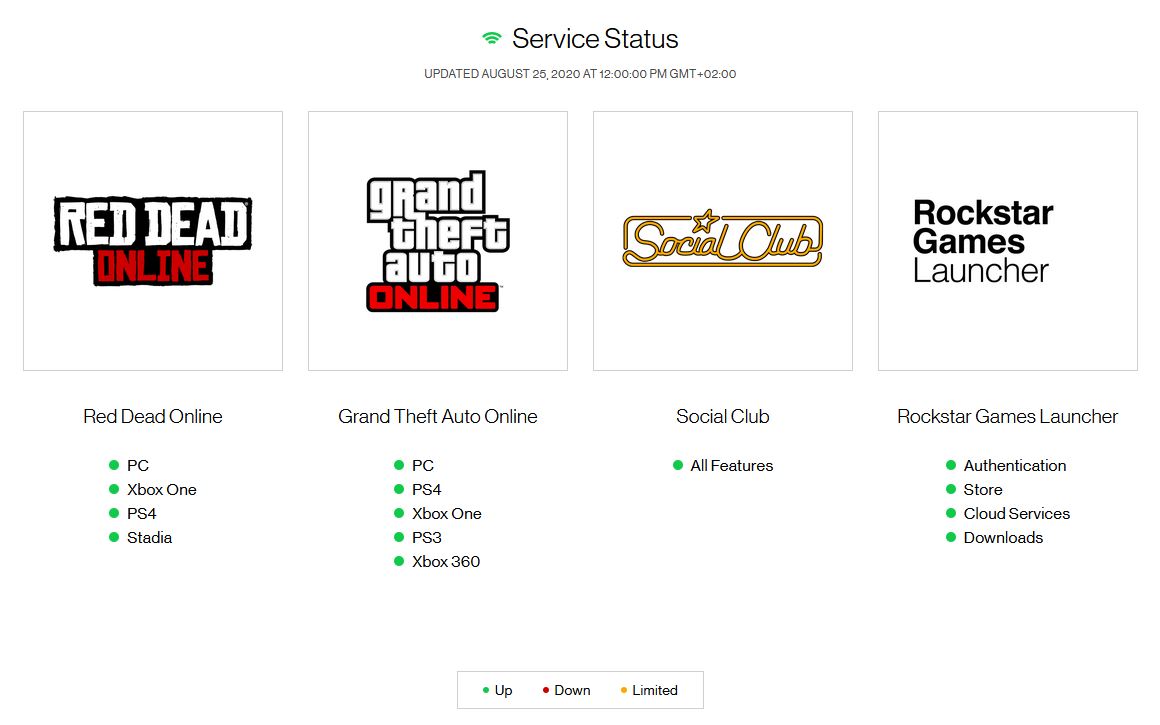
Task: Click the Authentication status indicator
Action: 952,465
